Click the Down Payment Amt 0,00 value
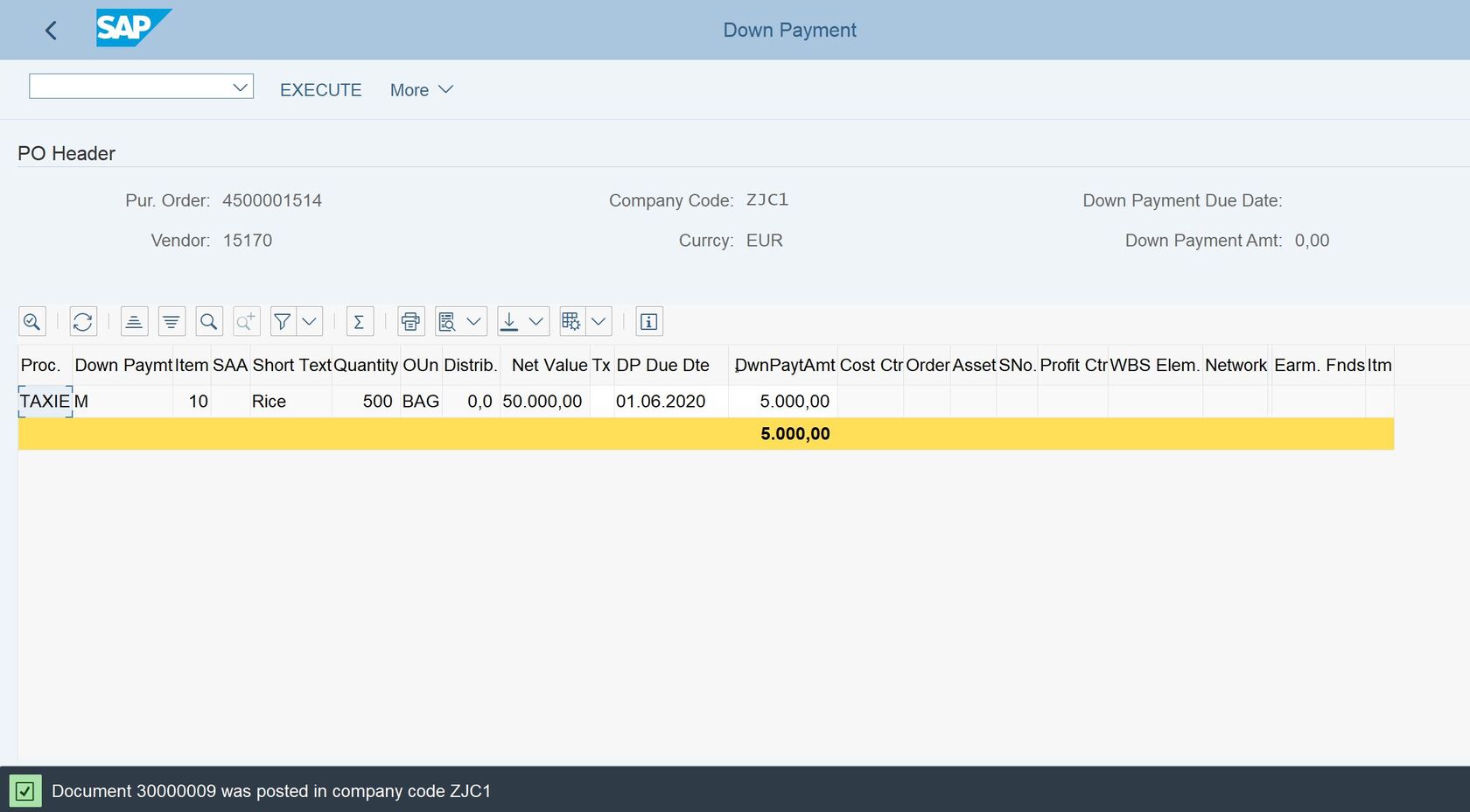 click(1312, 241)
